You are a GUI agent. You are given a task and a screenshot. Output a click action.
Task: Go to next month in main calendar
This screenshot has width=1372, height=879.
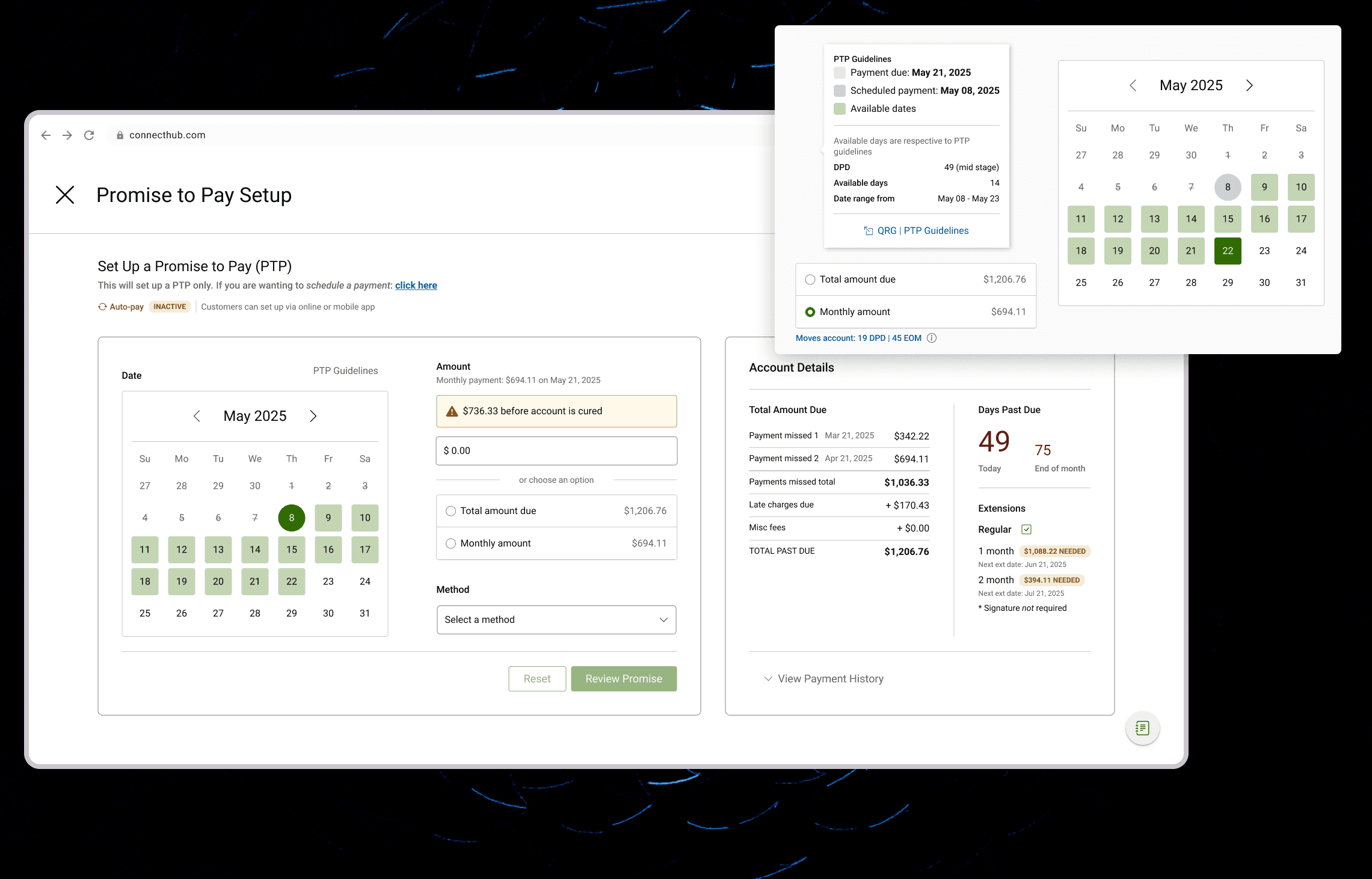click(x=313, y=416)
